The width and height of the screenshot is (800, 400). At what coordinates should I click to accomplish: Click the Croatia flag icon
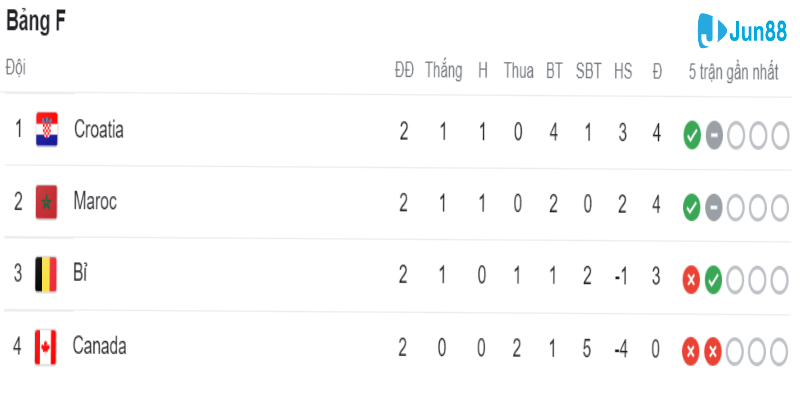[x=46, y=130]
